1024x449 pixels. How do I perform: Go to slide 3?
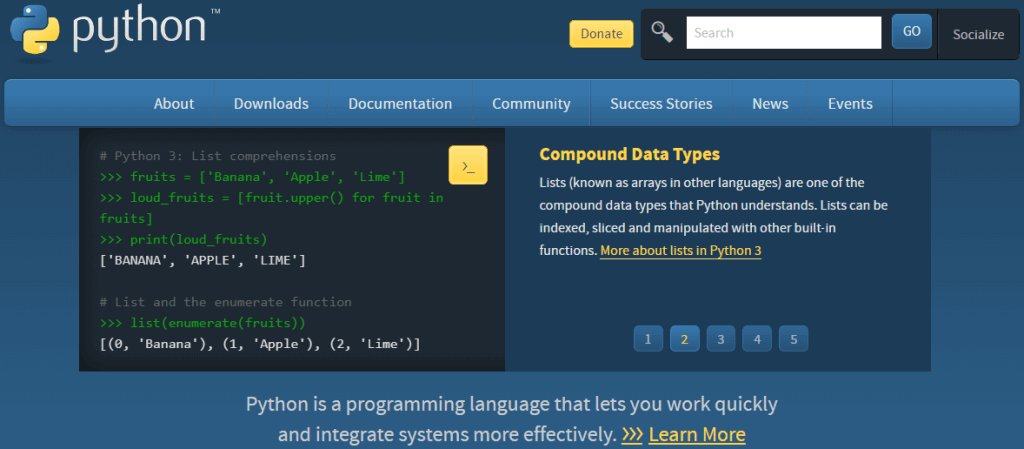[721, 339]
